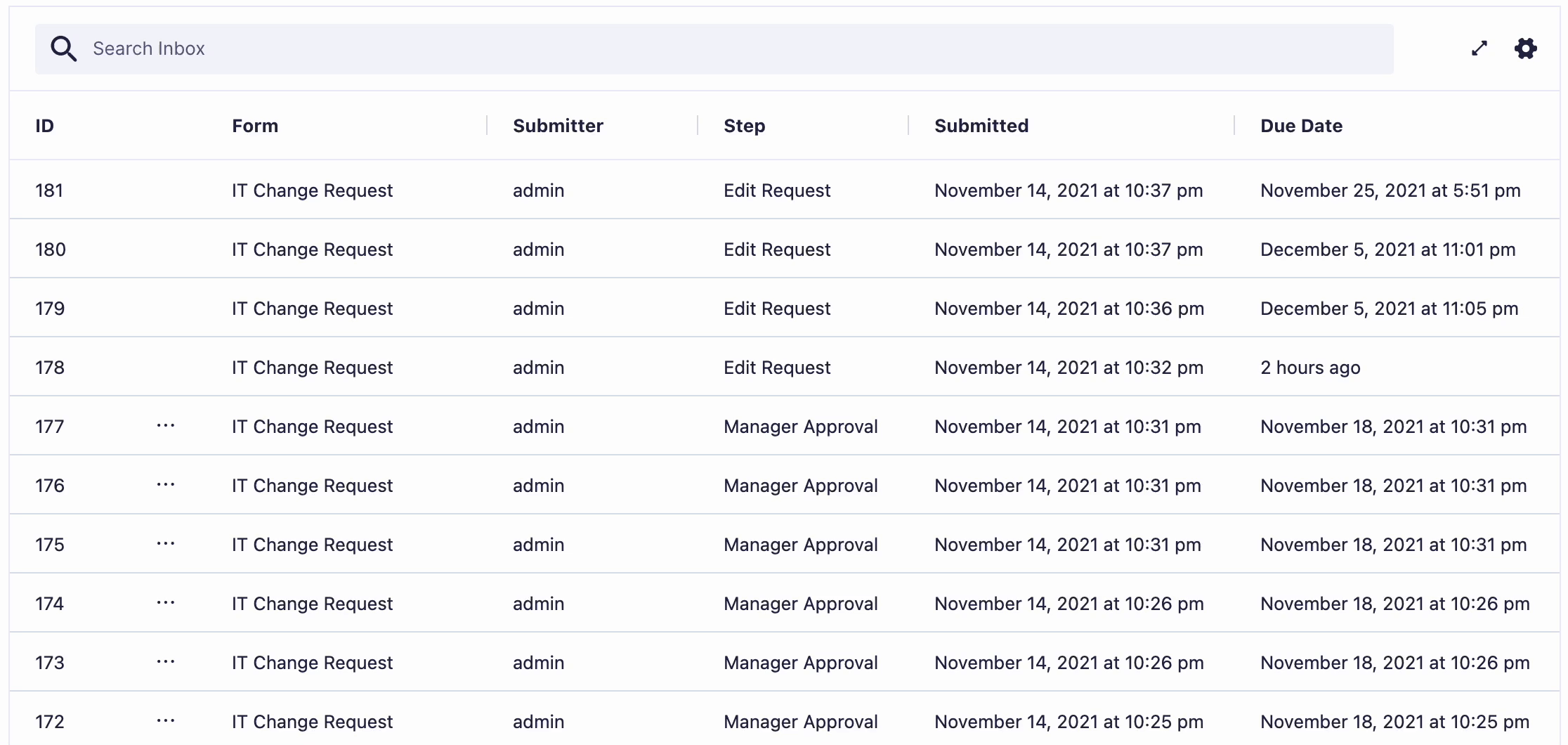Sort by the ID column header
The width and height of the screenshot is (1568, 745).
pyautogui.click(x=44, y=126)
